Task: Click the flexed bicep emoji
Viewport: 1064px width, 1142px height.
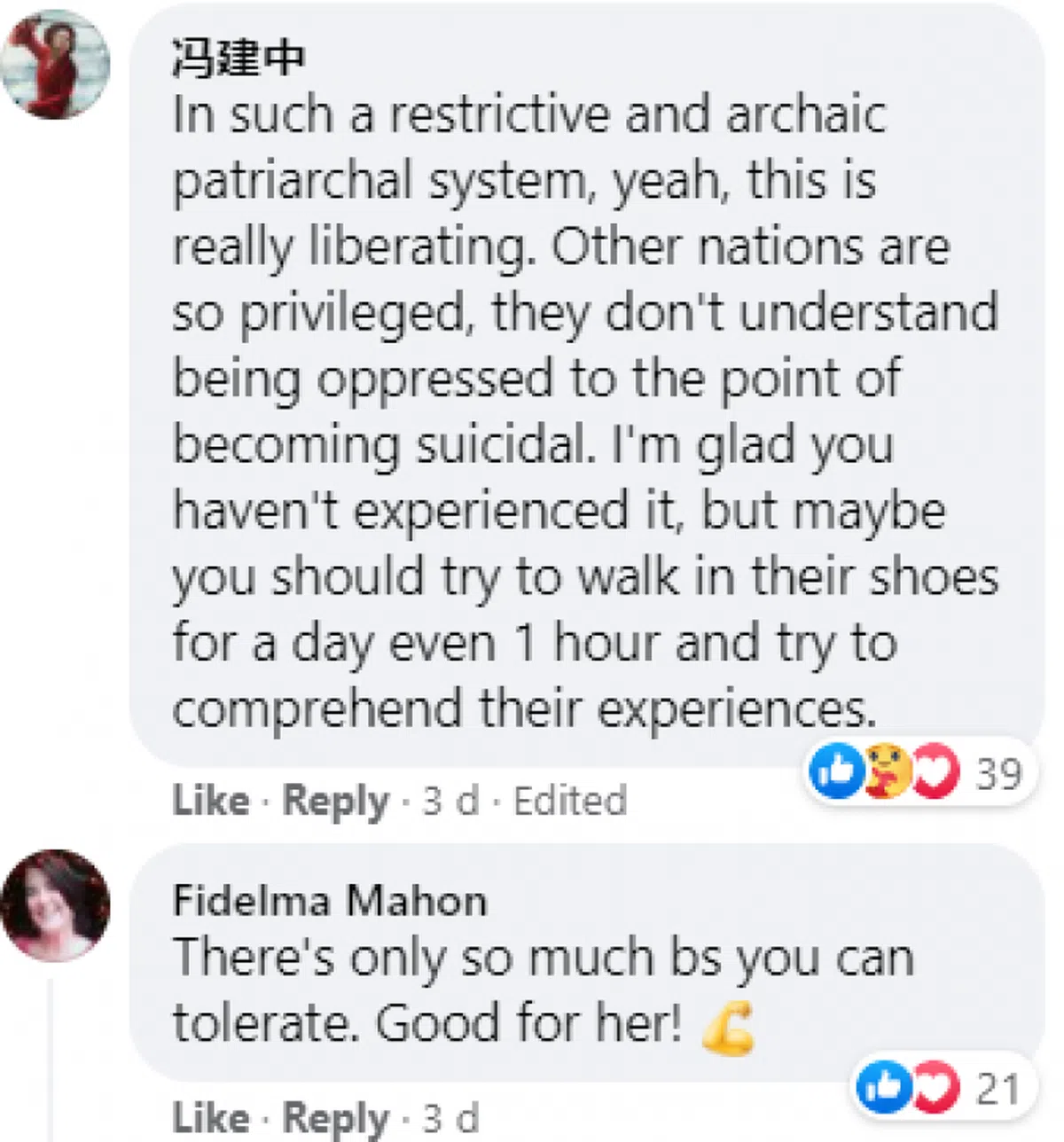Action: (x=728, y=1027)
